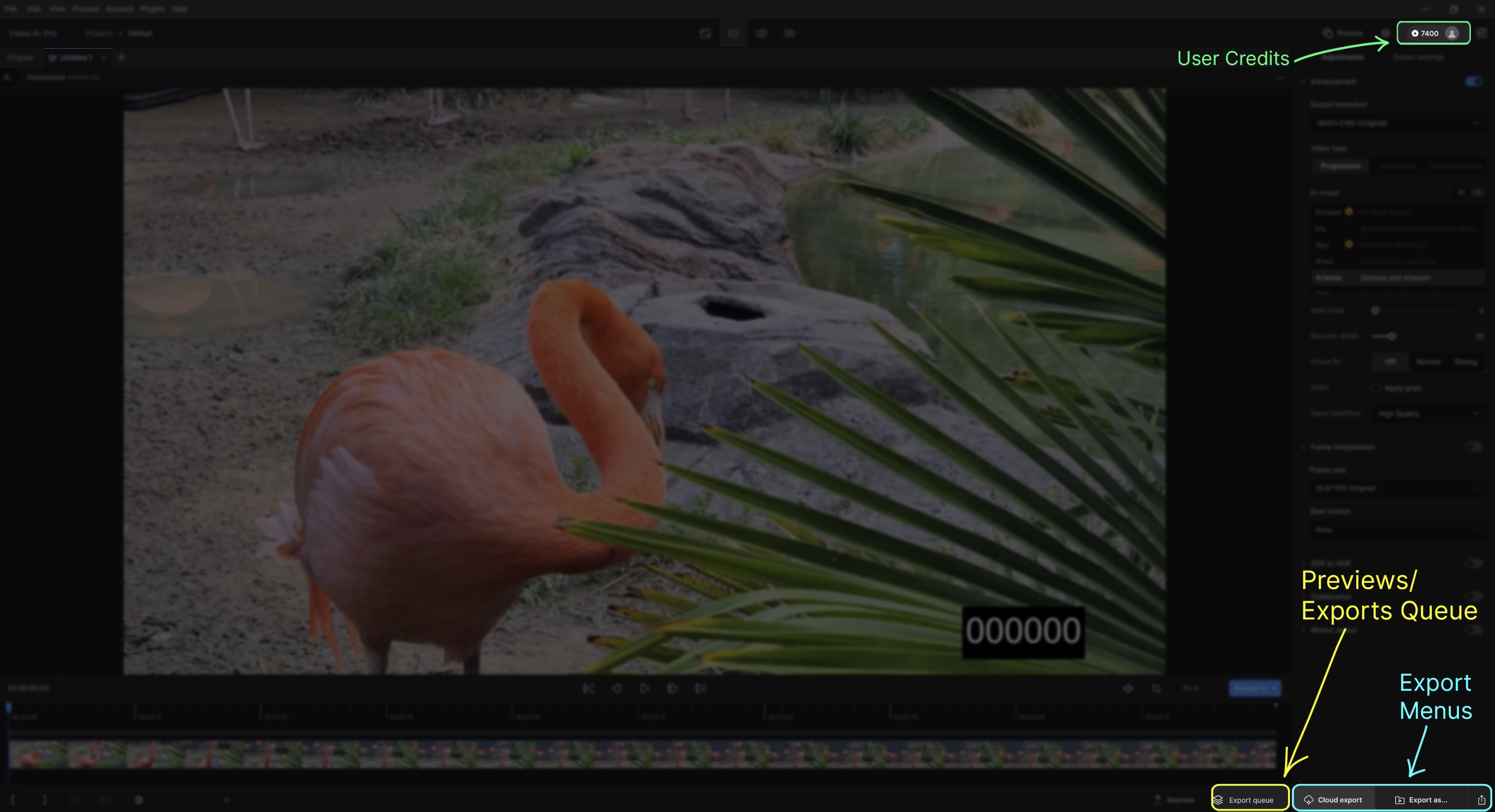Check the Apply grain checkbox
Viewport: 1495px width, 812px height.
pos(1376,388)
